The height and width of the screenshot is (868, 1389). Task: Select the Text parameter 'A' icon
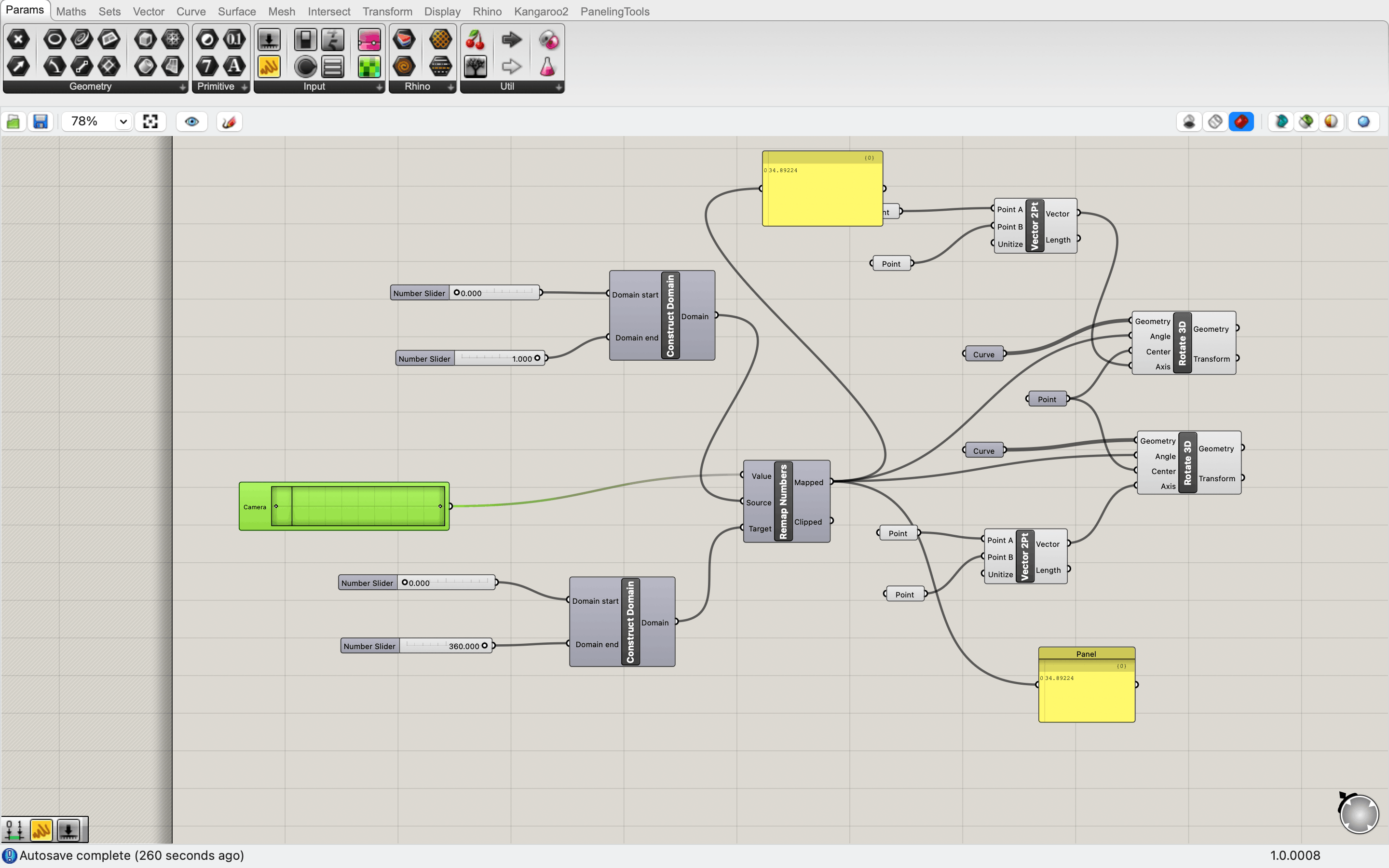234,67
